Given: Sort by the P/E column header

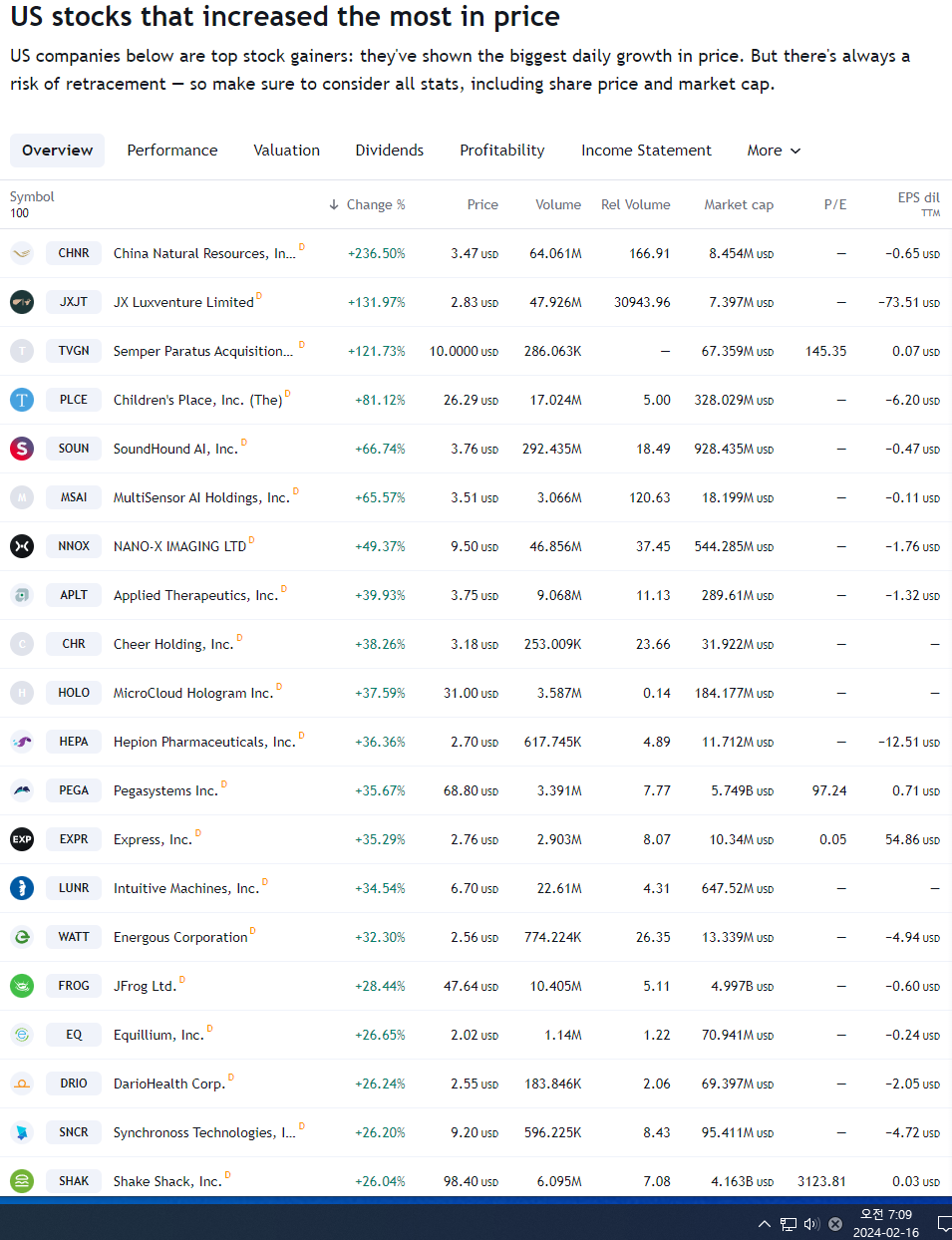Looking at the screenshot, I should click(835, 204).
